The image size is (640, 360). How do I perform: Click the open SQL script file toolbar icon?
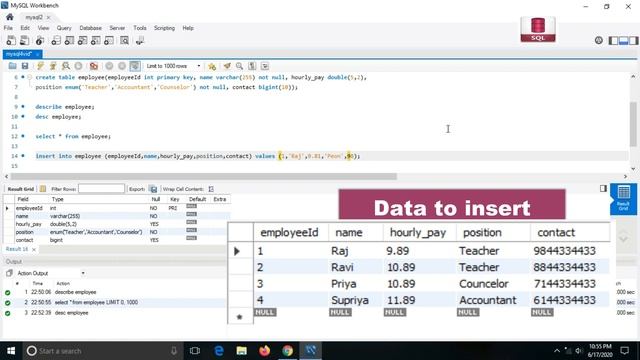pyautogui.click(x=24, y=40)
